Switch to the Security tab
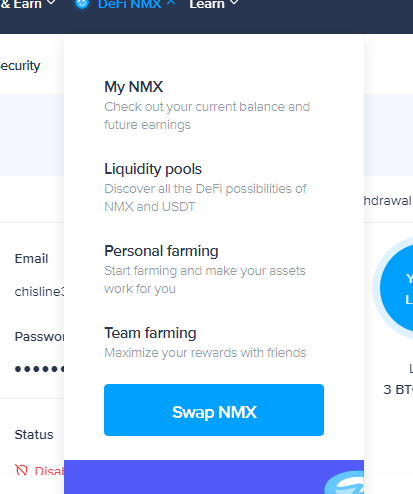 coord(20,66)
